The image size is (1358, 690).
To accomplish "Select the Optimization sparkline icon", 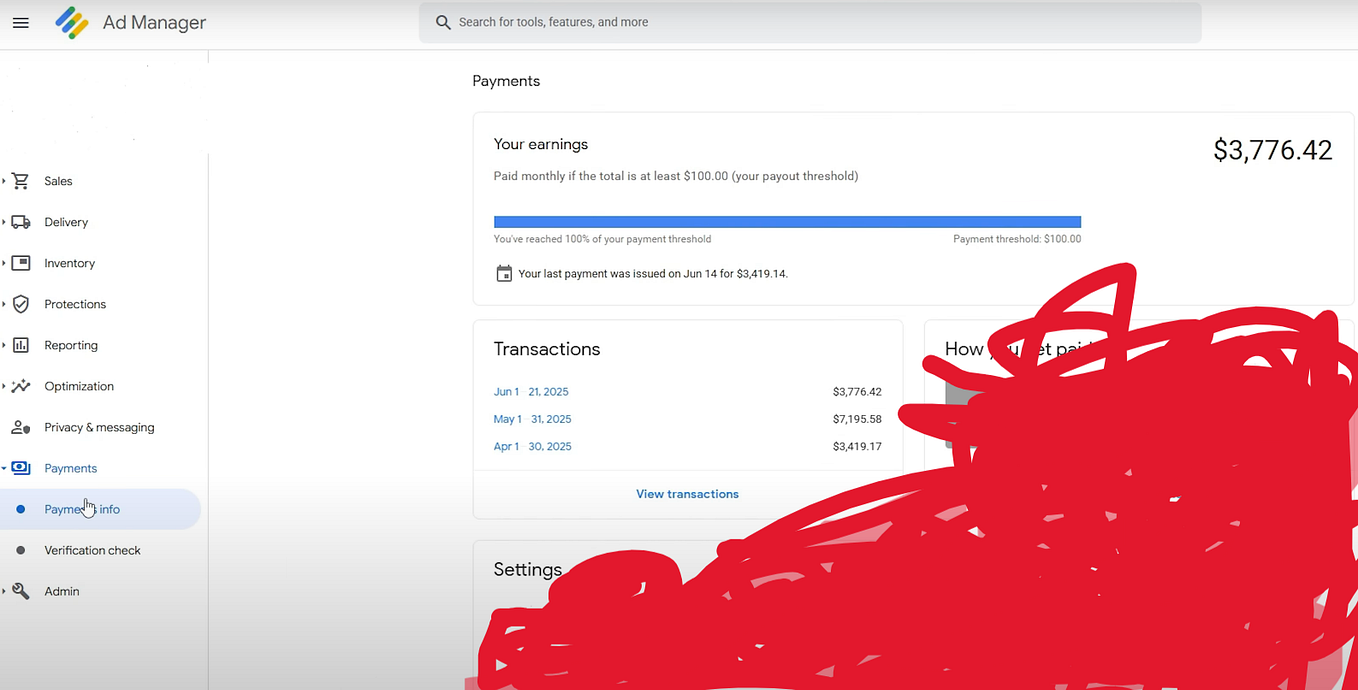I will point(21,386).
